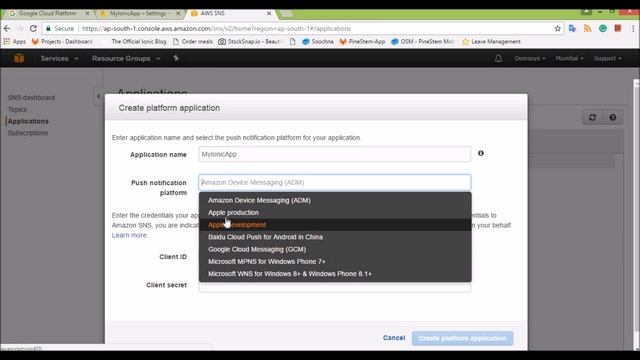Choose Google Cloud Messaging (GCM) option
Viewport: 640px width, 360px height.
335,249
